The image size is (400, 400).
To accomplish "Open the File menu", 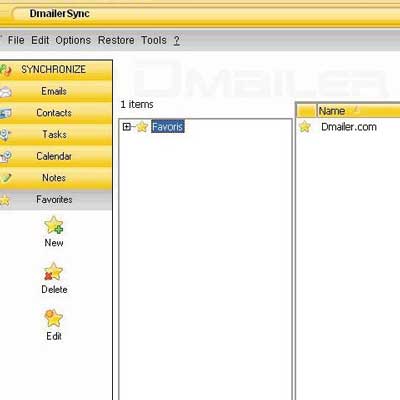I will tap(16, 40).
